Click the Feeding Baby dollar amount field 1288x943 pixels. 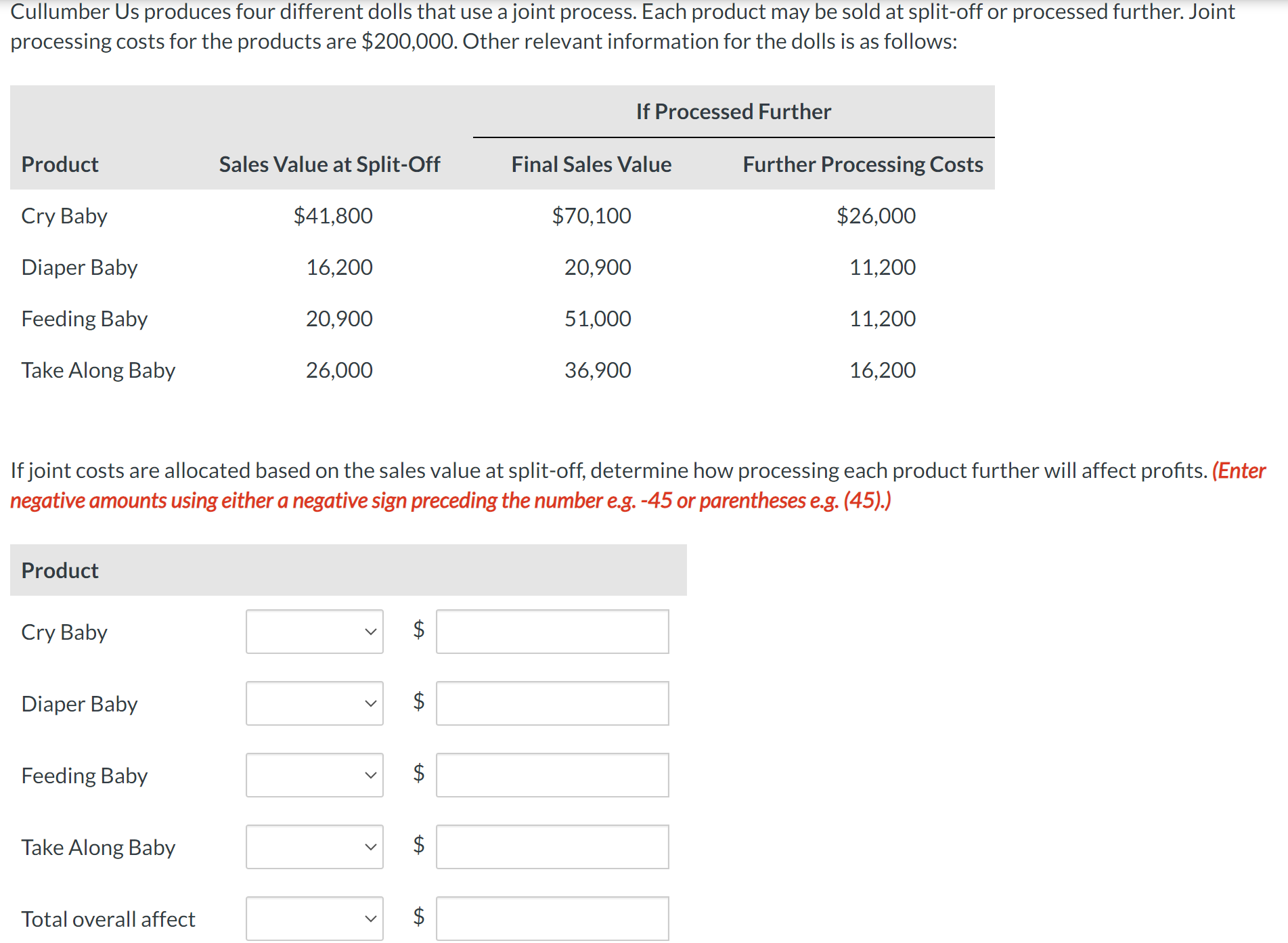pos(552,775)
